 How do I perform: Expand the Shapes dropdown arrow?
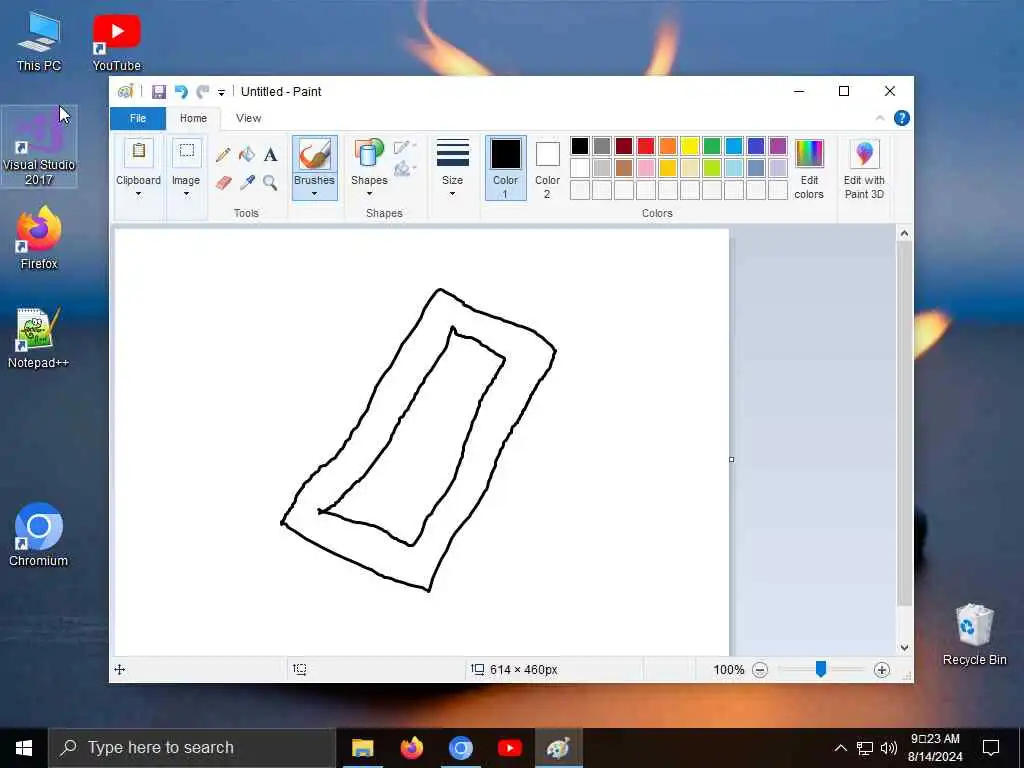(369, 194)
